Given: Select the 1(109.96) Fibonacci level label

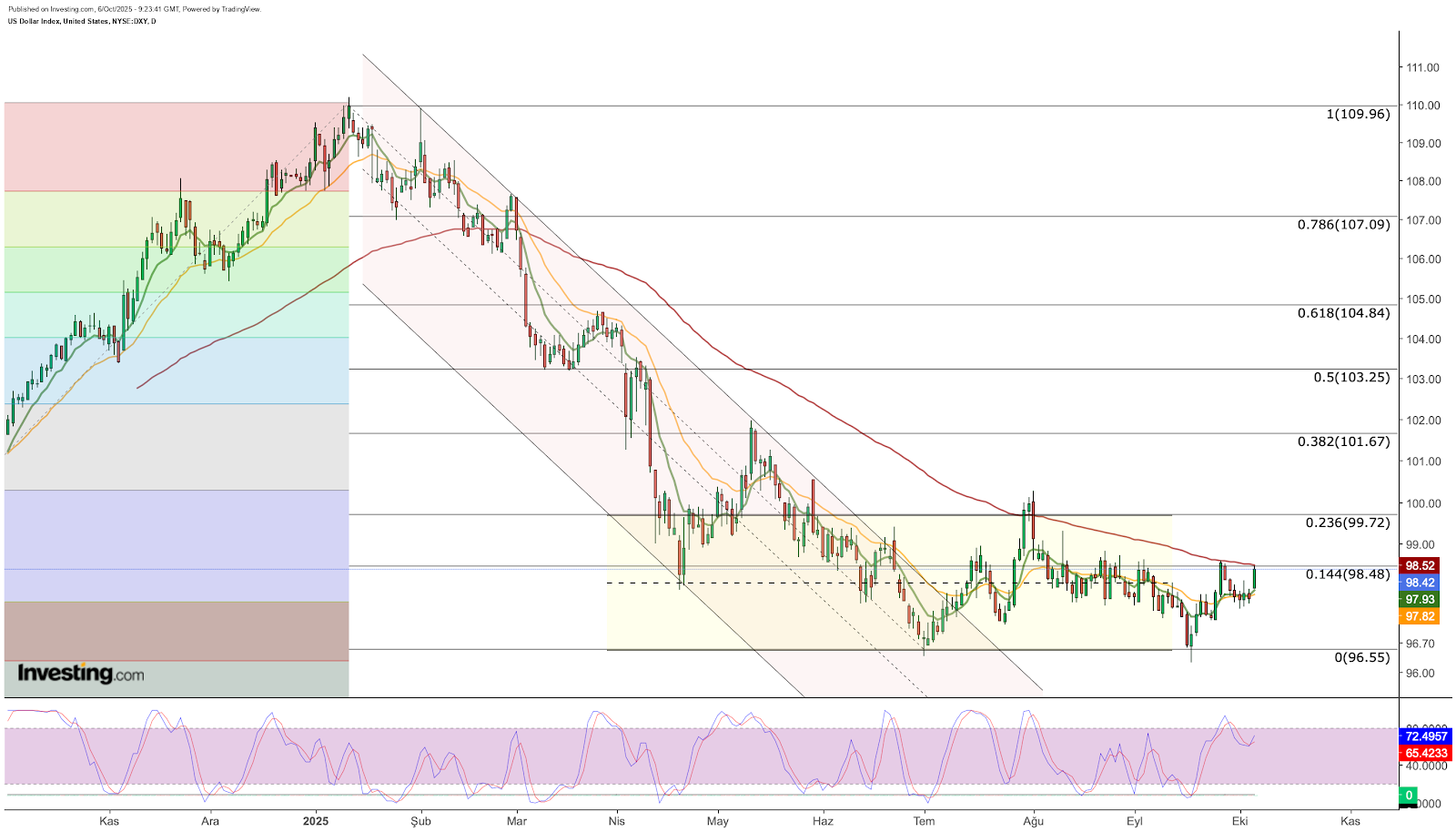Looking at the screenshot, I should (1358, 115).
